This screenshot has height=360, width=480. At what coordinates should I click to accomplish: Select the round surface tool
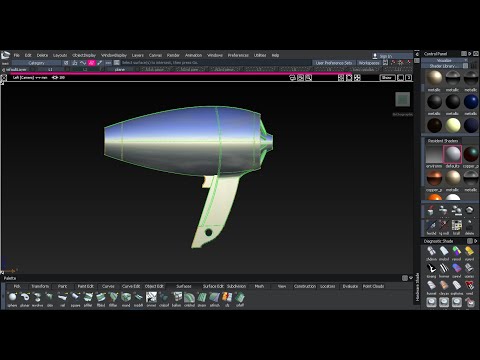126,297
